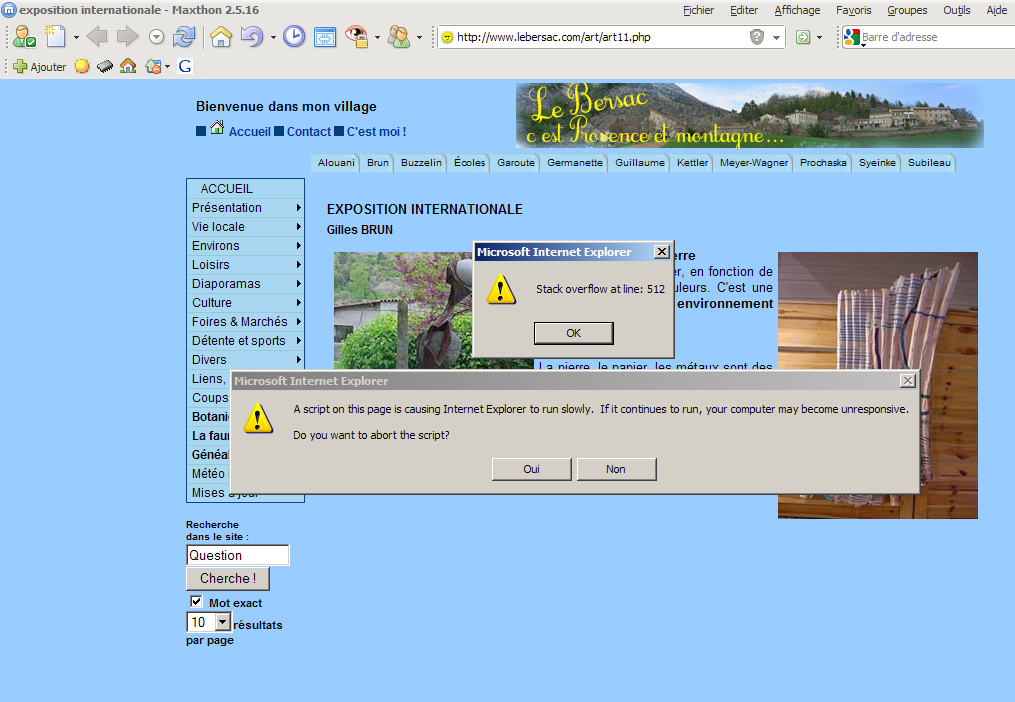This screenshot has height=702, width=1015.
Task: Open the Groupes menu
Action: coord(907,10)
